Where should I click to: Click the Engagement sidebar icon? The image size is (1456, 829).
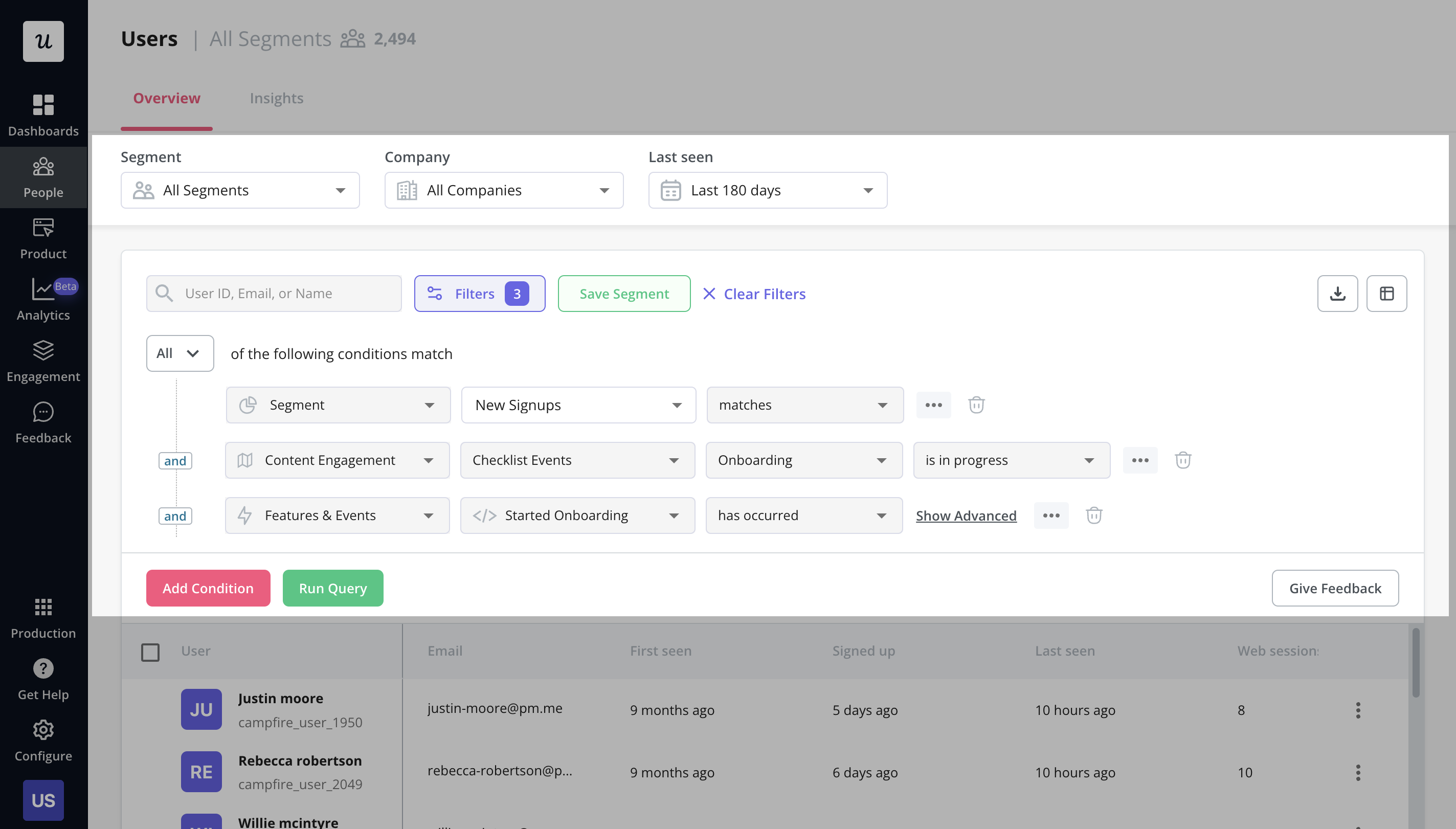(43, 361)
